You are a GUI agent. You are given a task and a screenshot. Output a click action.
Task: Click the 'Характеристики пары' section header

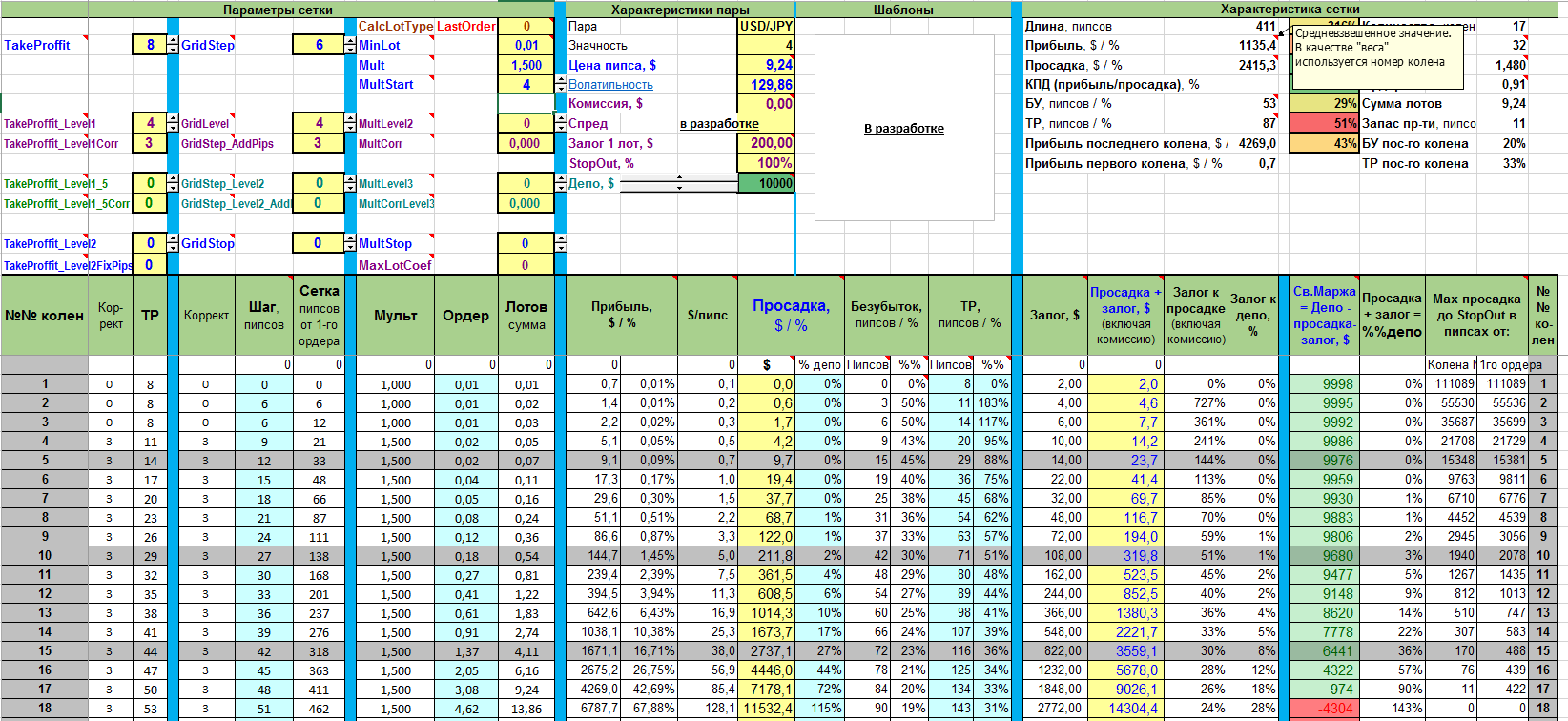pyautogui.click(x=680, y=10)
